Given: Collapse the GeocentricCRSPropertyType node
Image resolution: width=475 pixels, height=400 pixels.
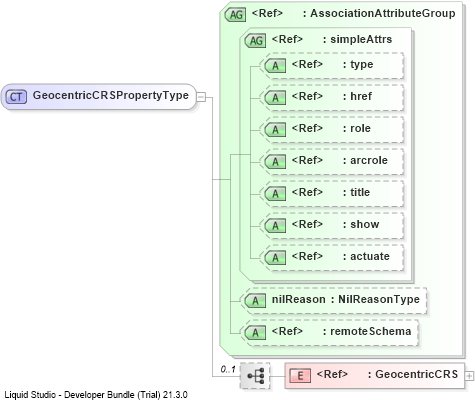Looking at the screenshot, I should 201,97.
